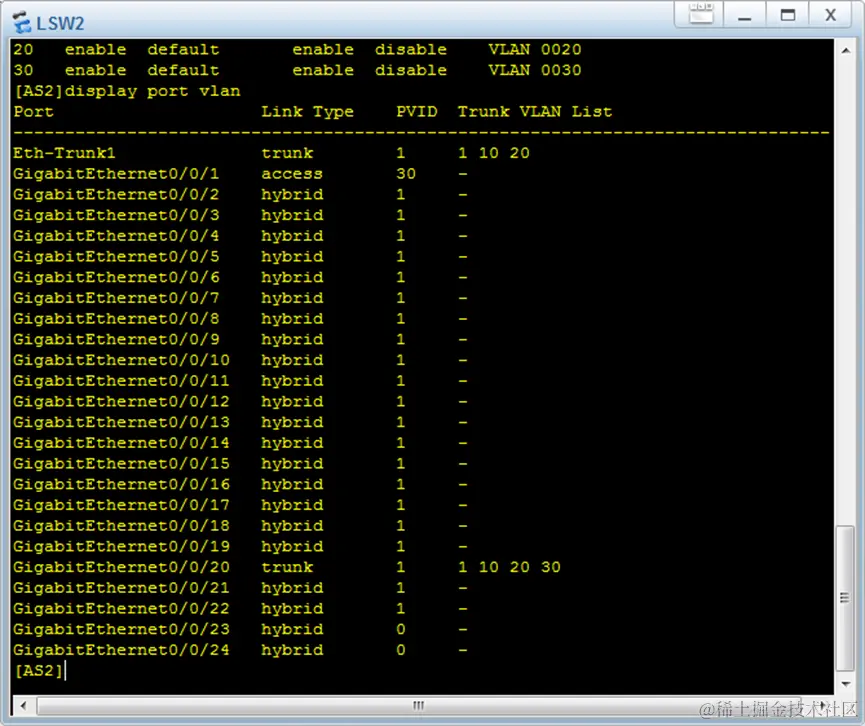Click the 'Trunk VLAN List' column header

[x=535, y=111]
